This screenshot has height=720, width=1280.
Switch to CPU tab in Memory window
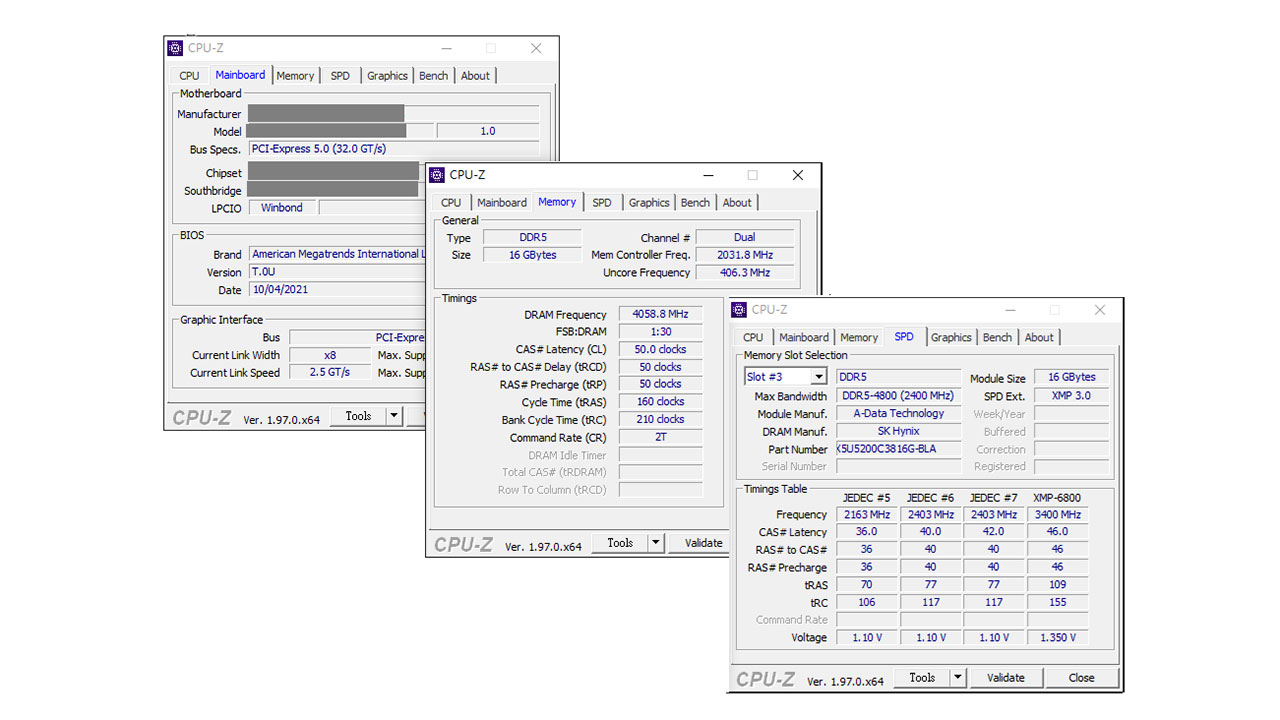pyautogui.click(x=451, y=203)
